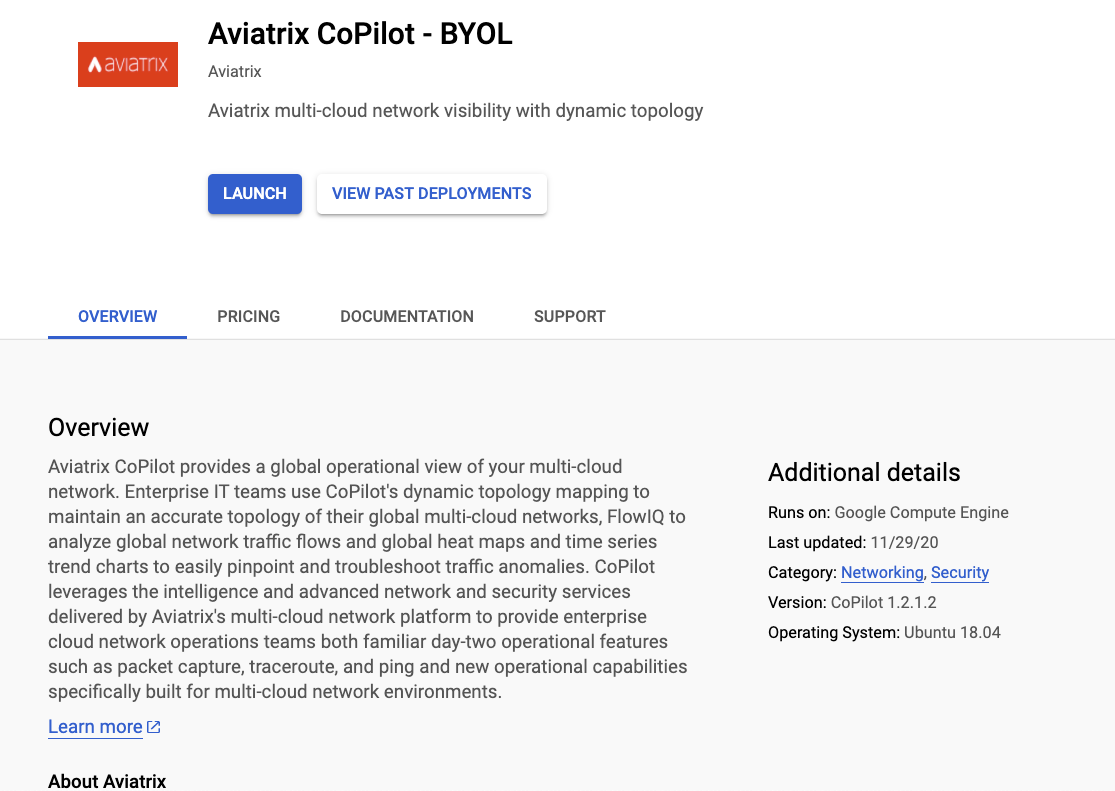Click the About Aviatrix heading
The image size is (1115, 791).
coord(106,781)
